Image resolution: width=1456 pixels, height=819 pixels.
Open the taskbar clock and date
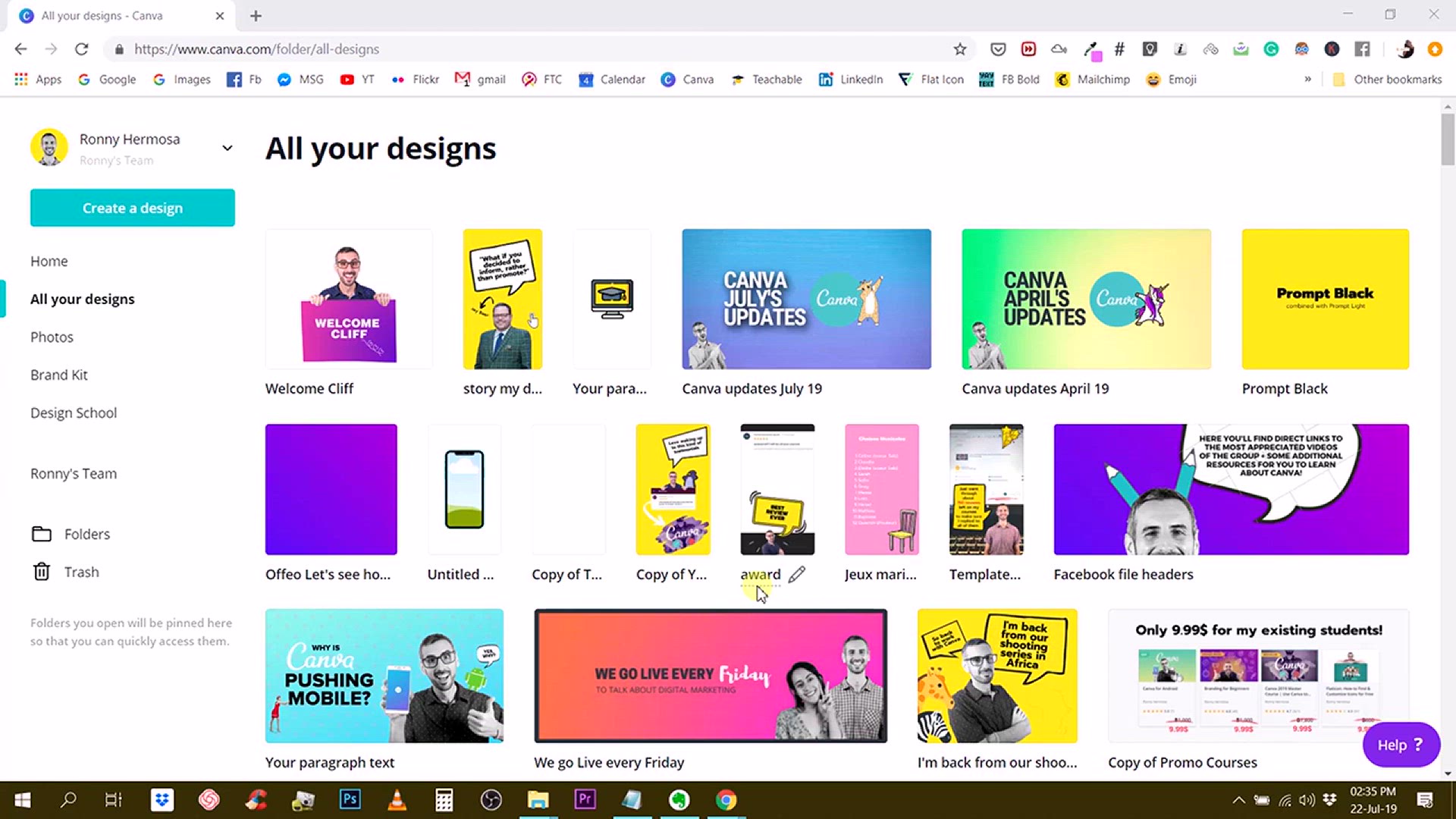coord(1373,799)
